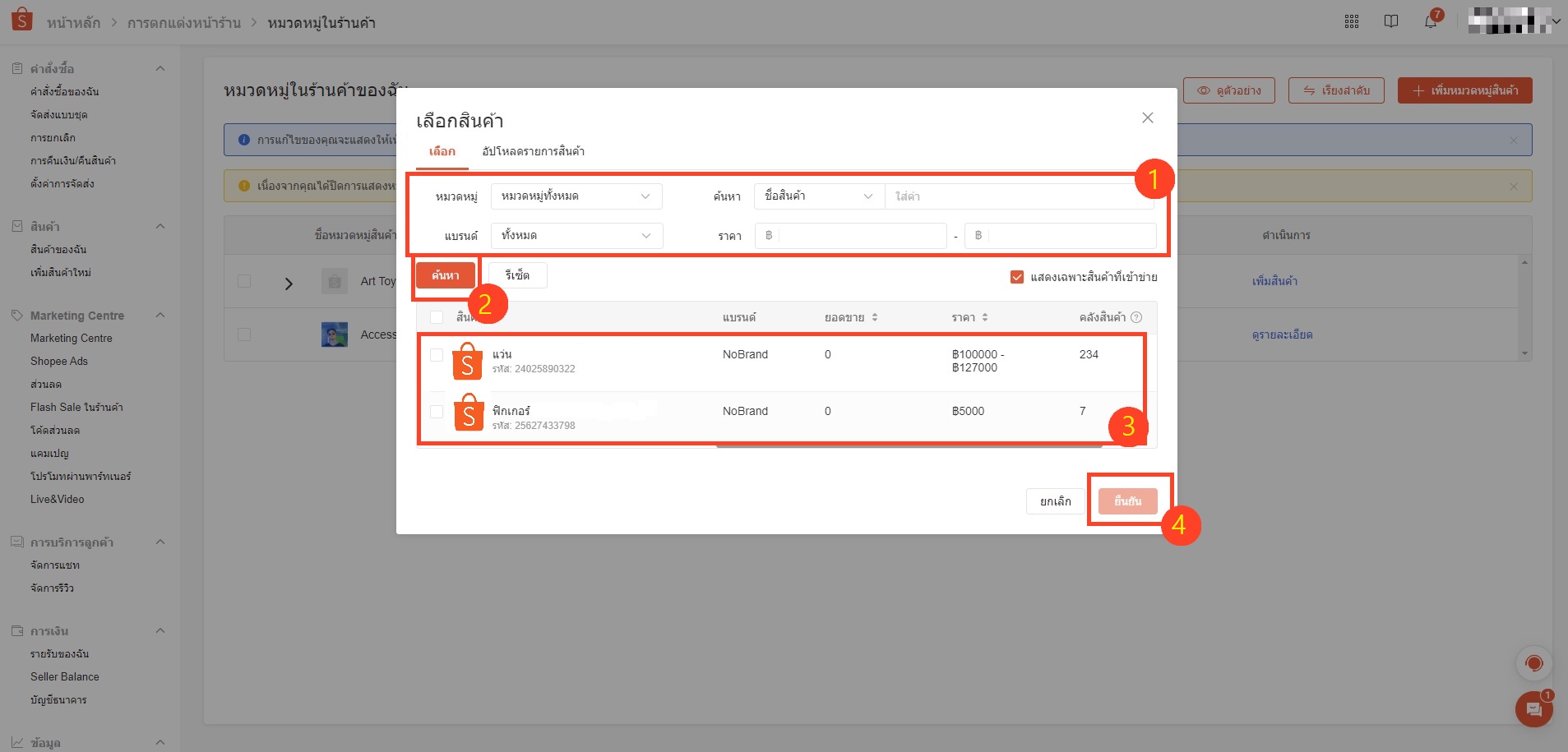Close the product selection dialog
Screen dimensions: 1568x752
(x=1148, y=118)
